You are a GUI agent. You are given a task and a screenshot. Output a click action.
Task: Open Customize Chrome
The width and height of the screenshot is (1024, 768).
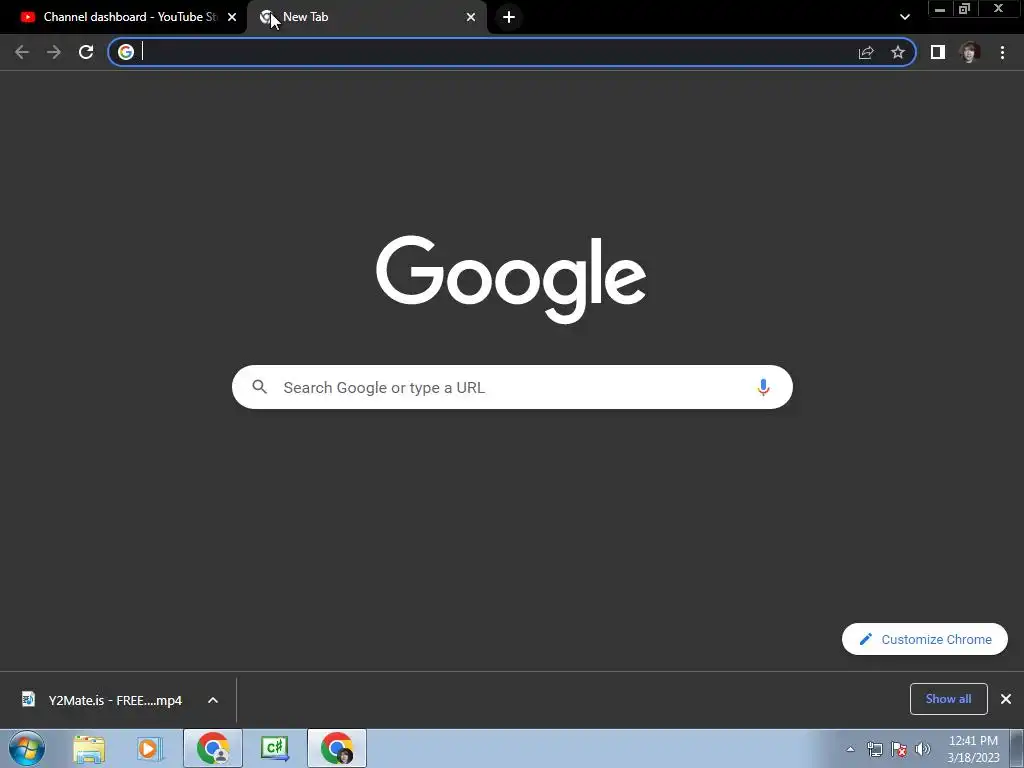[x=925, y=639]
